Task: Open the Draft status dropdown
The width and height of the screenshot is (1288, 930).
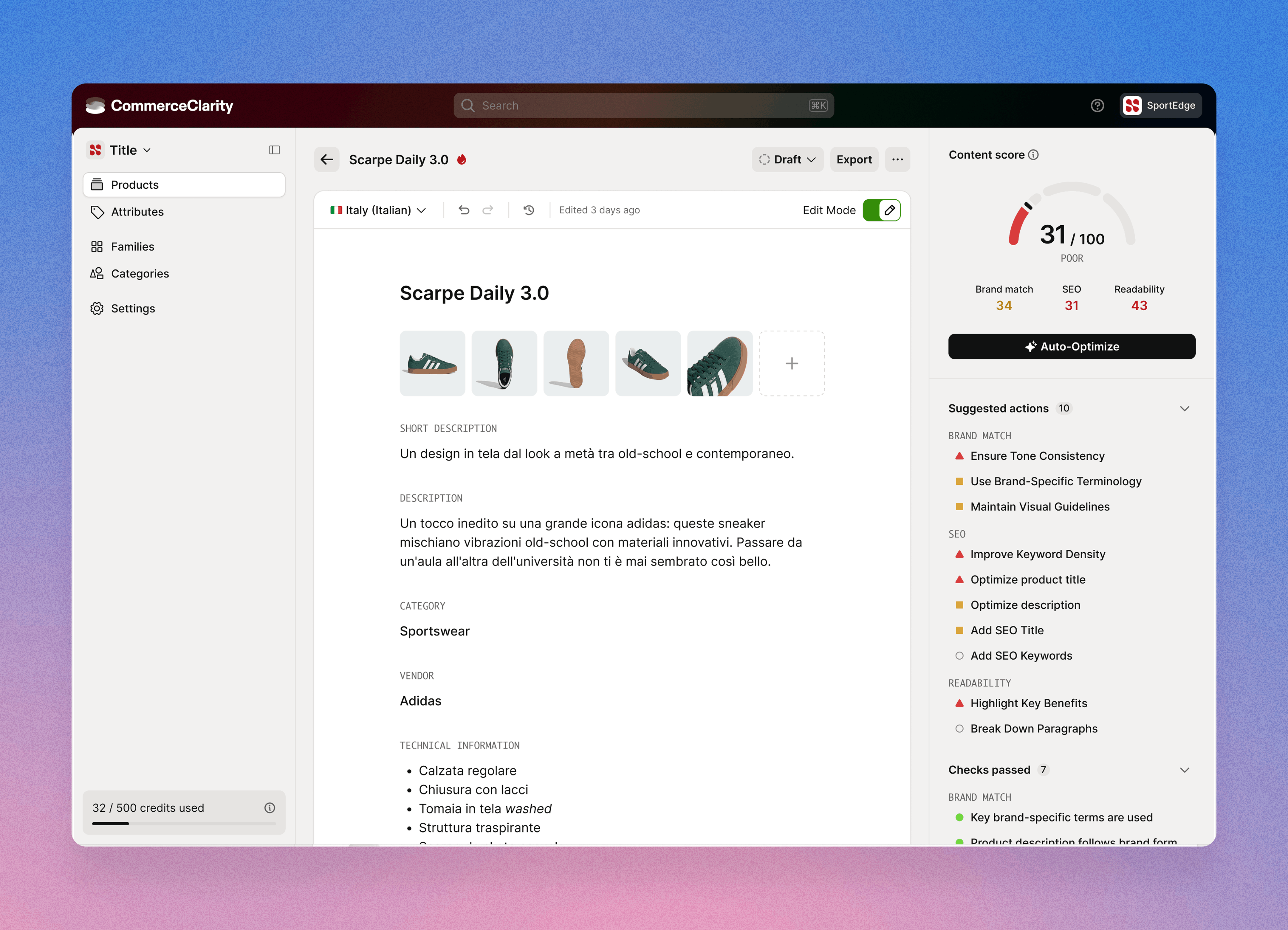Action: coord(787,159)
